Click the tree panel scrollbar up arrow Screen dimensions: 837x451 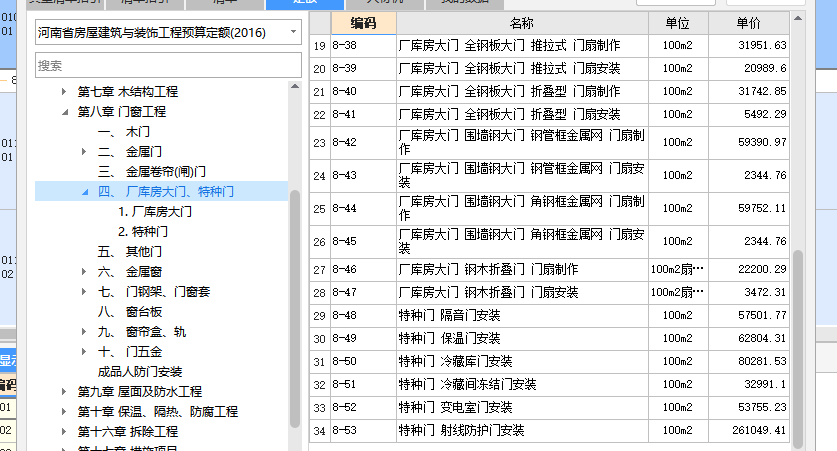tap(295, 86)
